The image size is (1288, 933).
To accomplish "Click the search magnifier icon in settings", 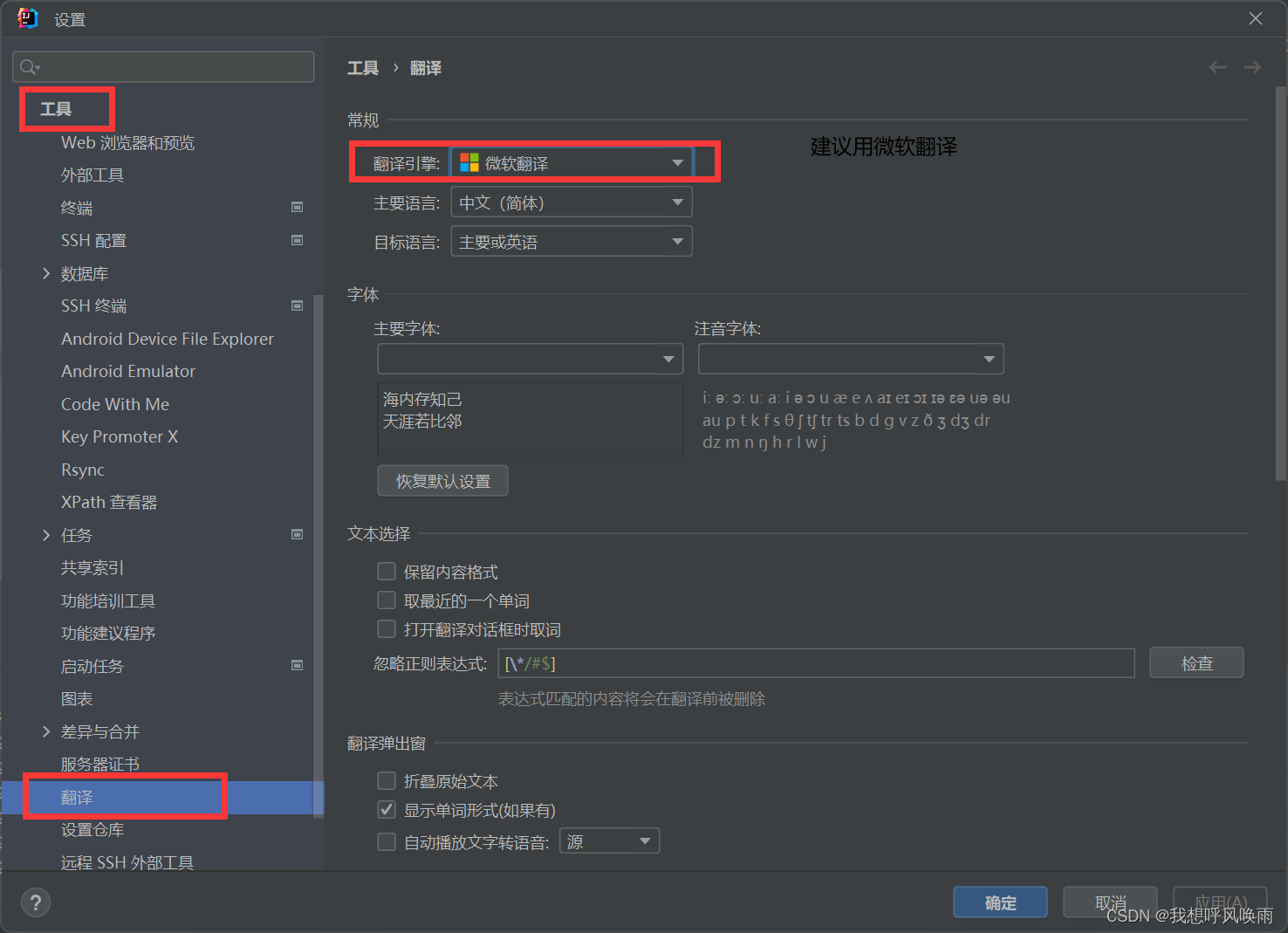I will point(29,67).
